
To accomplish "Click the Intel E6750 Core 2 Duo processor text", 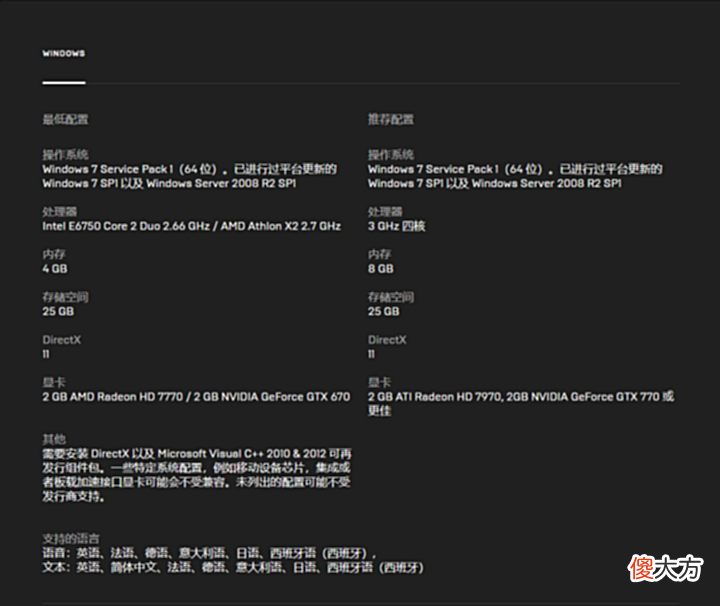I will (191, 226).
